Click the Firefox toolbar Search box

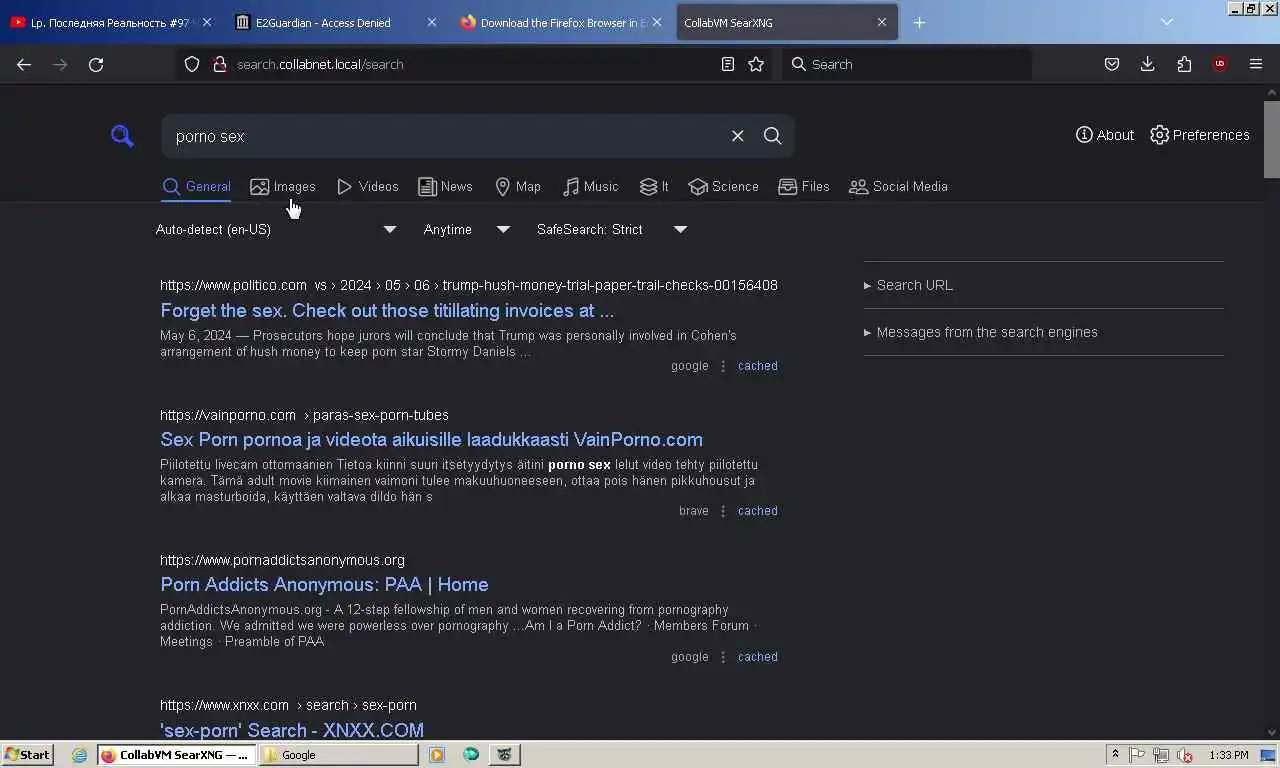(906, 64)
